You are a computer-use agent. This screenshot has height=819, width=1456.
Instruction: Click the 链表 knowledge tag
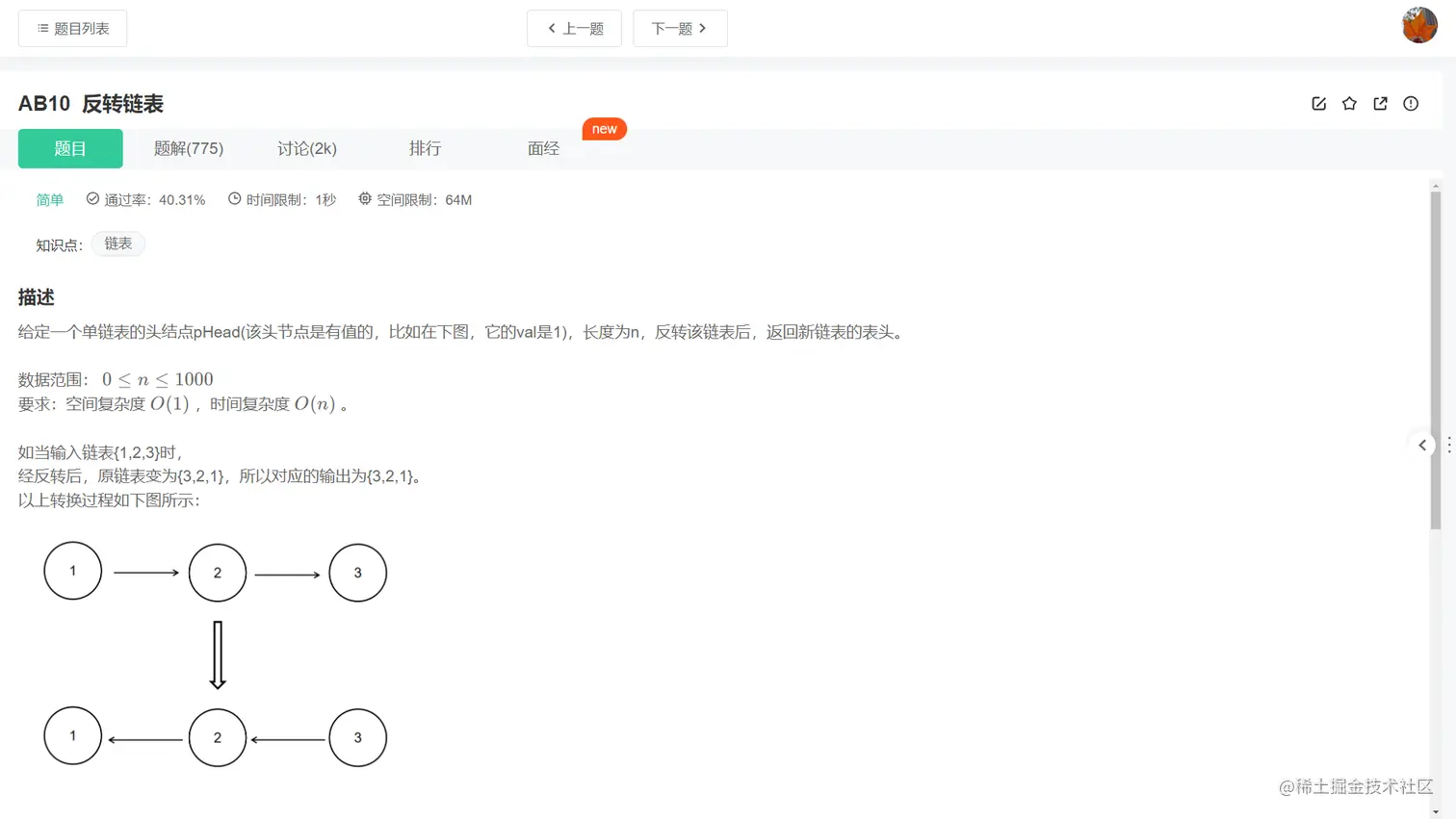click(118, 243)
